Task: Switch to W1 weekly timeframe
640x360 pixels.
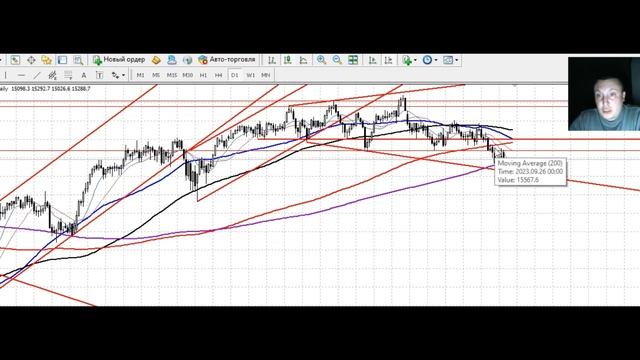Action: click(x=251, y=75)
